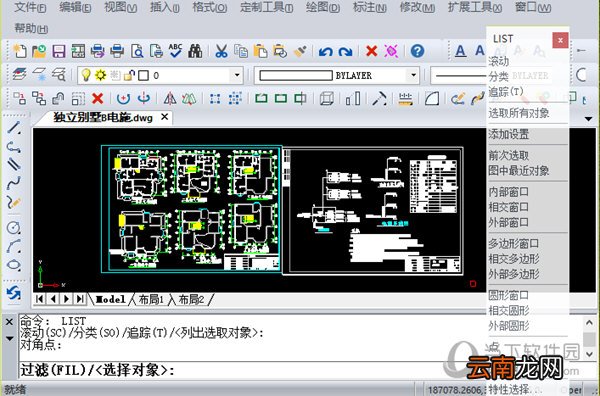Click the underlined A text style icon
The height and width of the screenshot is (396, 600).
(x=460, y=51)
